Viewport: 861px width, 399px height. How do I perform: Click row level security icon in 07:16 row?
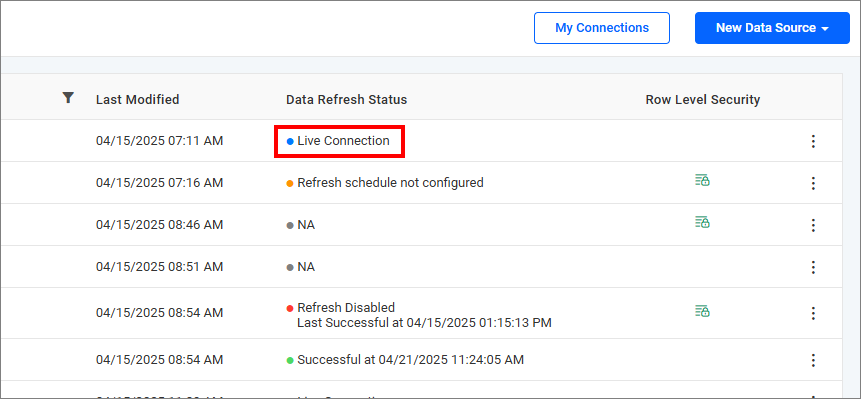pyautogui.click(x=702, y=180)
